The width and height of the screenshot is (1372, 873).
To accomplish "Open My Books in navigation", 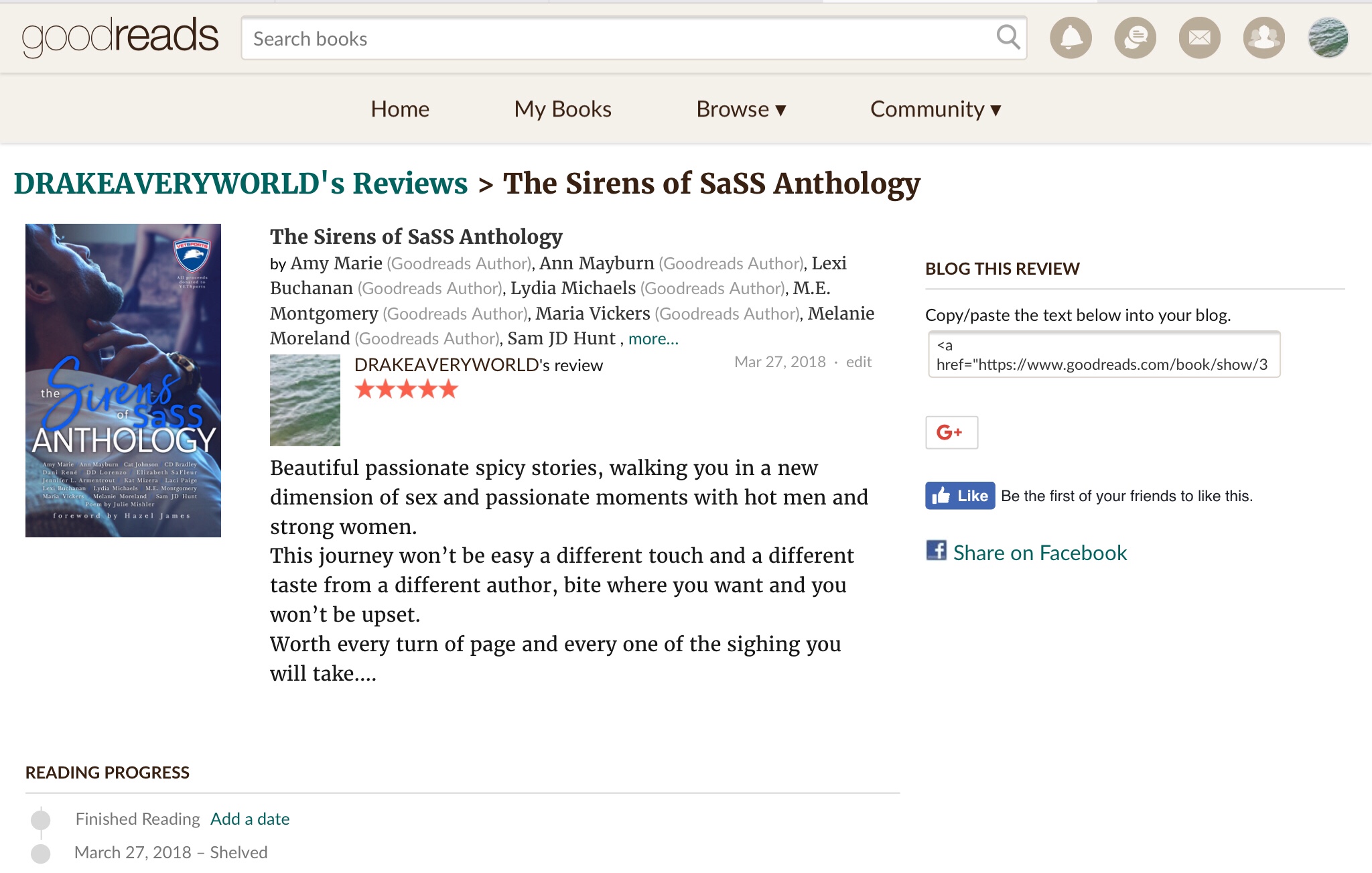I will click(563, 109).
